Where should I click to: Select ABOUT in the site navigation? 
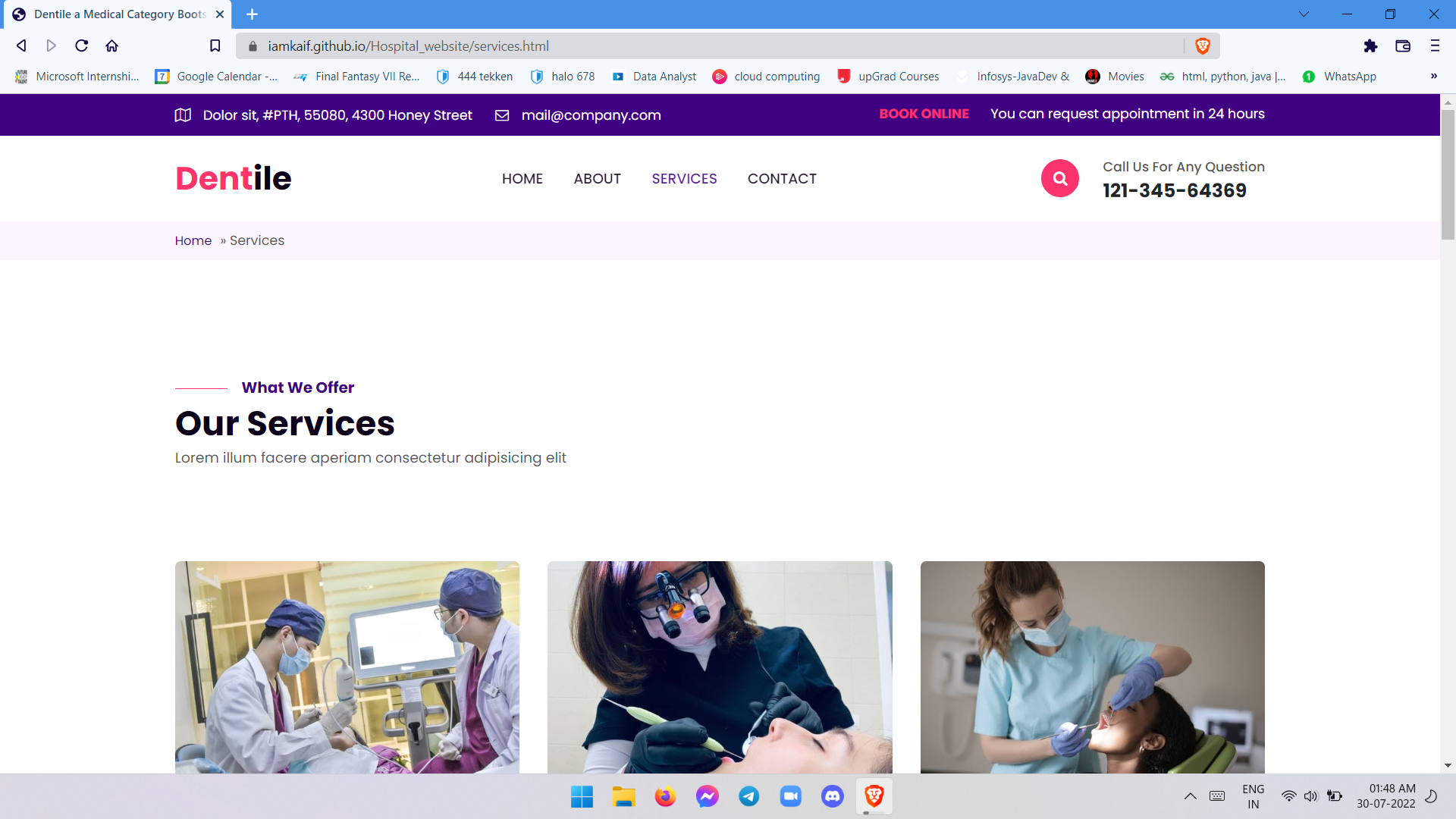tap(598, 178)
